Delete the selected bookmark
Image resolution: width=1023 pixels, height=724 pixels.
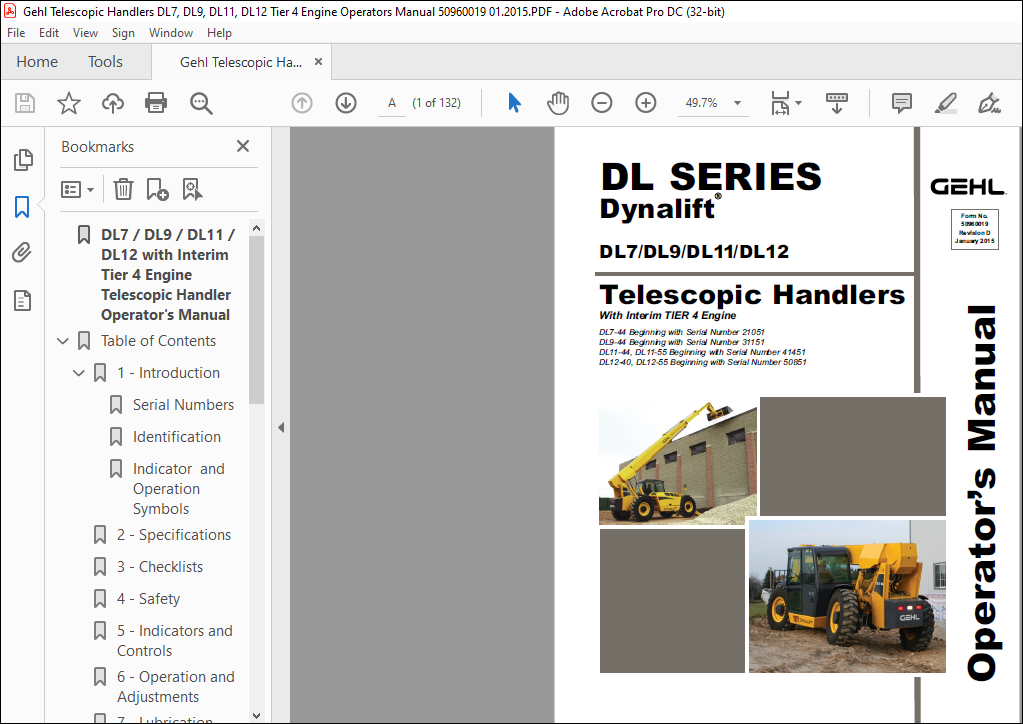click(x=123, y=190)
